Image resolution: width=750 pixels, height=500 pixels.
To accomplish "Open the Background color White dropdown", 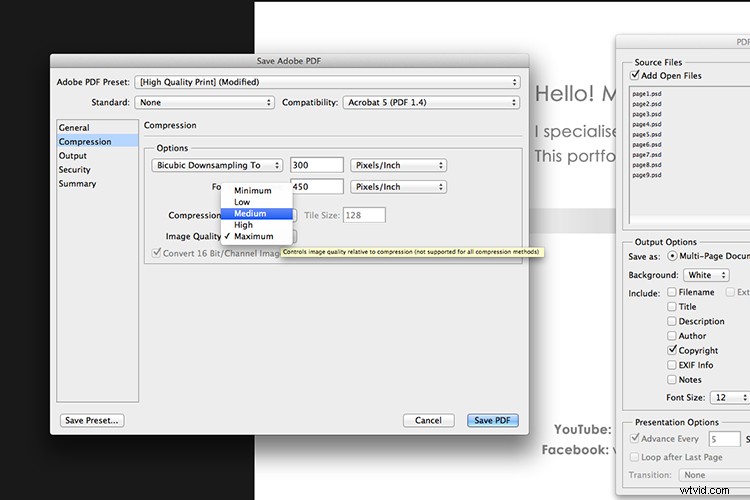I will tap(707, 275).
